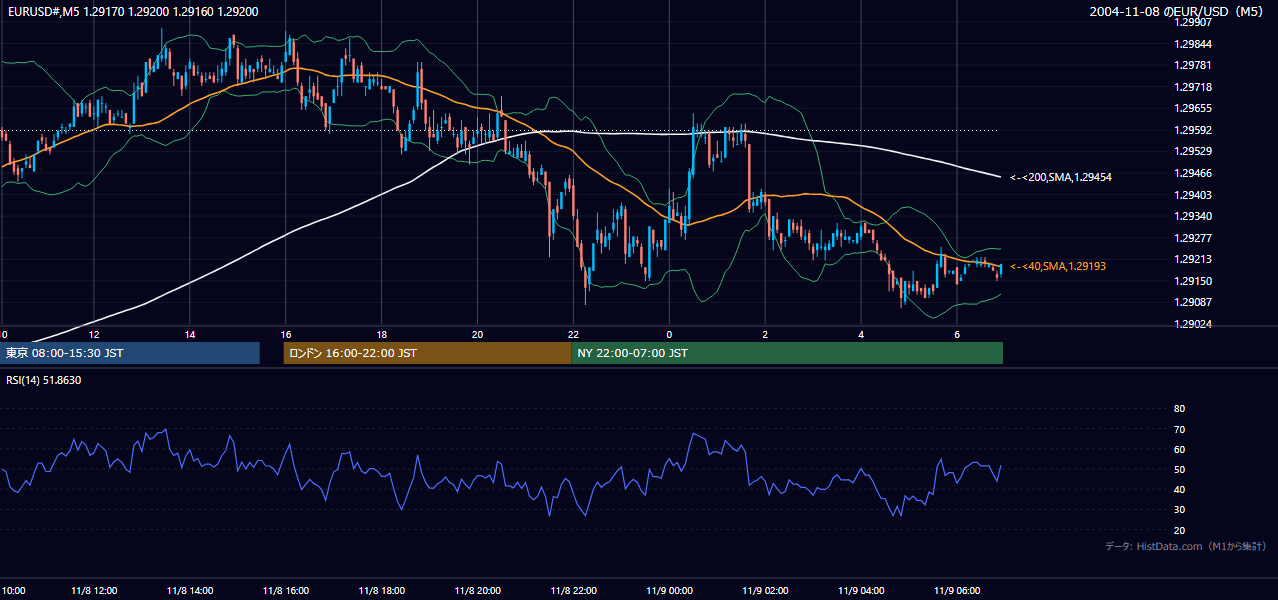This screenshot has height=600, width=1278.
Task: Click price axis value 1.29277
Action: tap(1193, 238)
